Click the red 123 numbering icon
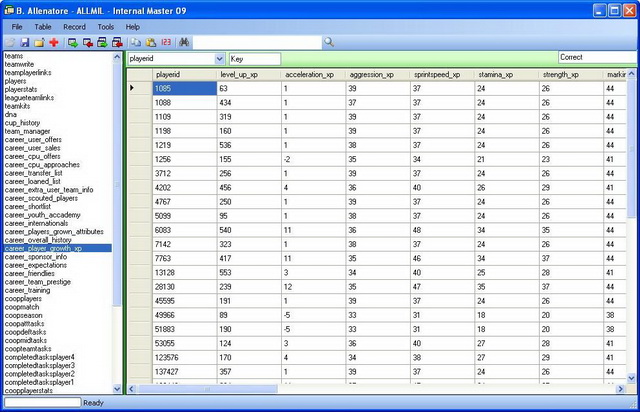640x412 pixels. [166, 42]
